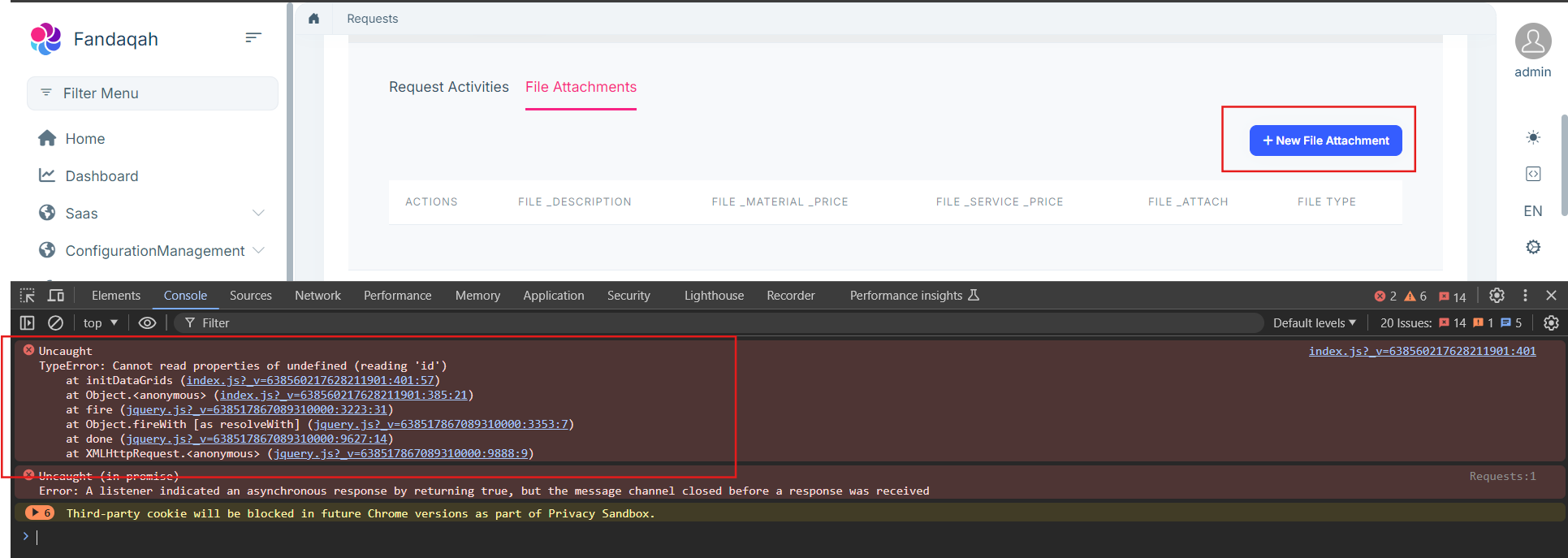Viewport: 1568px width, 558px height.
Task: Open Requests:1 source link
Action: [1502, 476]
